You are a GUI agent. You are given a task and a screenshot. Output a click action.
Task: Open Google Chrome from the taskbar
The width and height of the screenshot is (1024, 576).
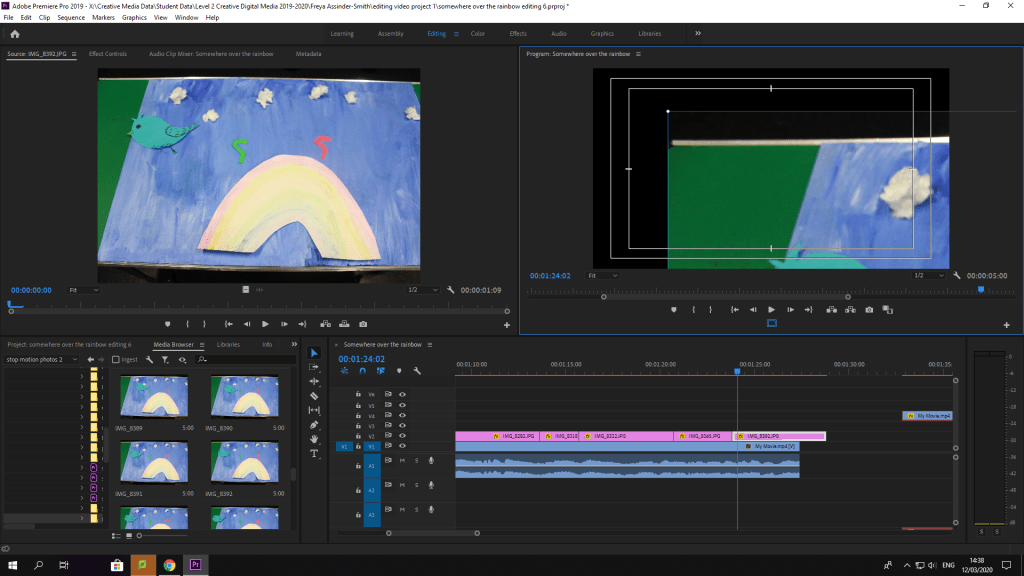[x=169, y=565]
